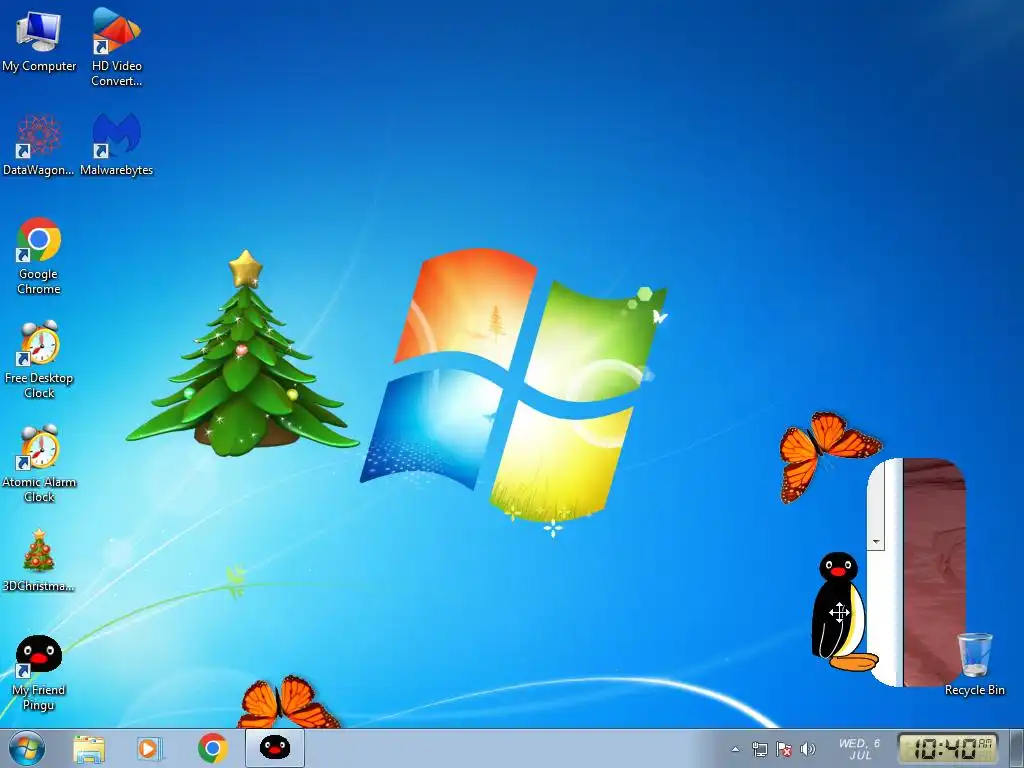Open the Action Center flag icon
The image size is (1024, 768).
784,750
